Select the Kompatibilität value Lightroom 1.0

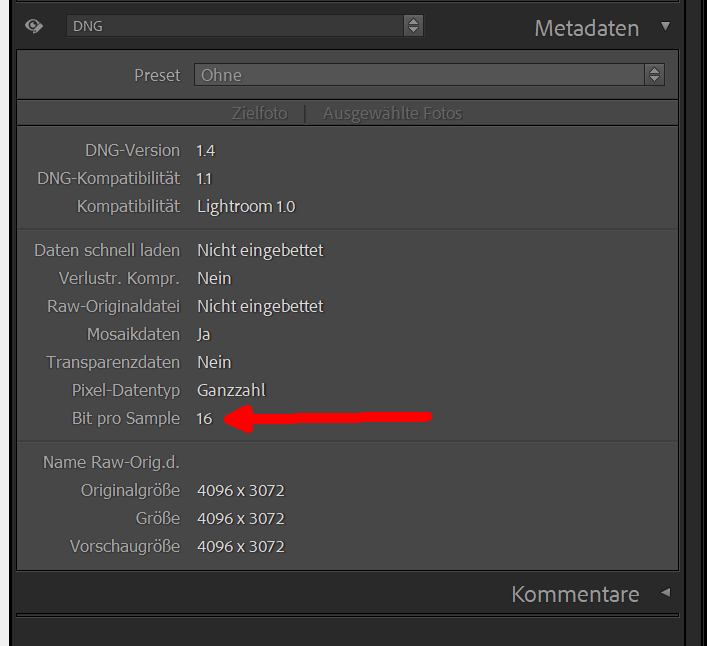[246, 206]
